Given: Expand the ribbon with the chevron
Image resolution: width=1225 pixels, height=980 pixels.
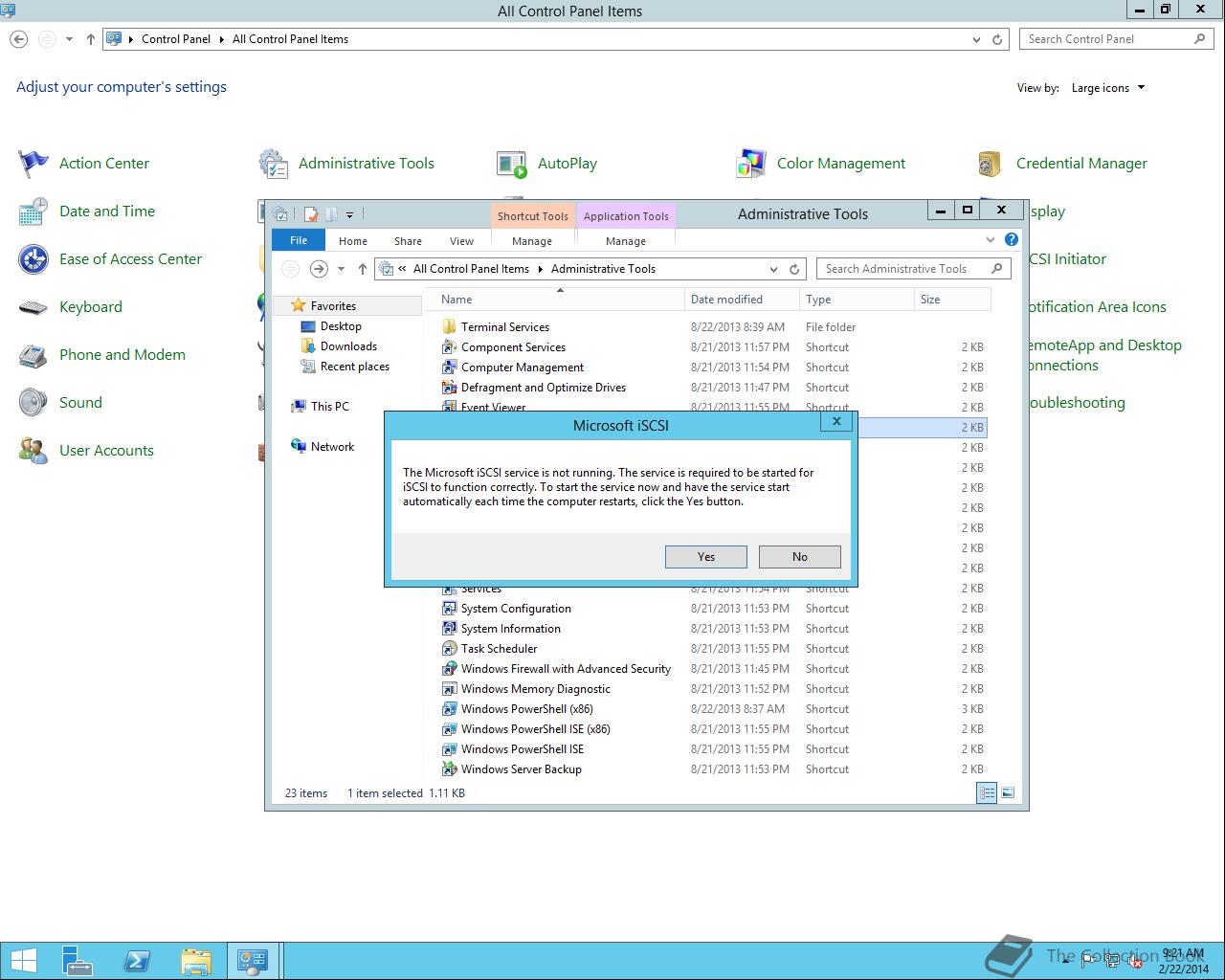Looking at the screenshot, I should 991,239.
